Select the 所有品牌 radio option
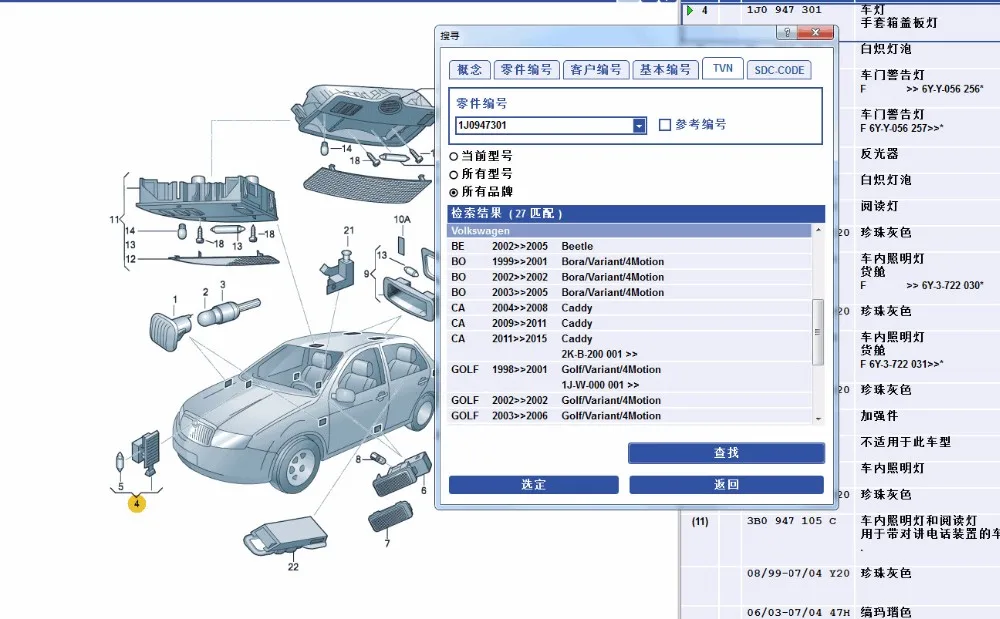This screenshot has height=619, width=1000. [453, 192]
